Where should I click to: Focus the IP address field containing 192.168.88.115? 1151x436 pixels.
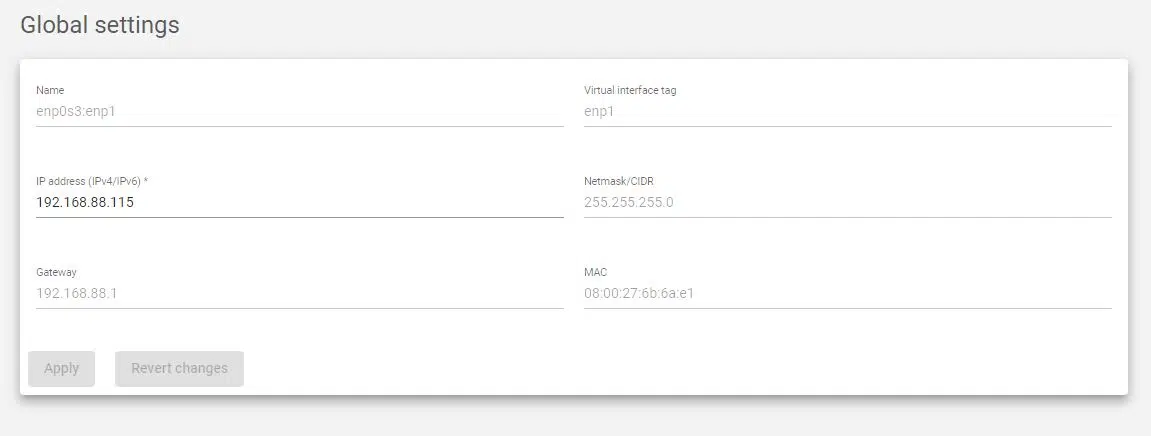(x=85, y=202)
